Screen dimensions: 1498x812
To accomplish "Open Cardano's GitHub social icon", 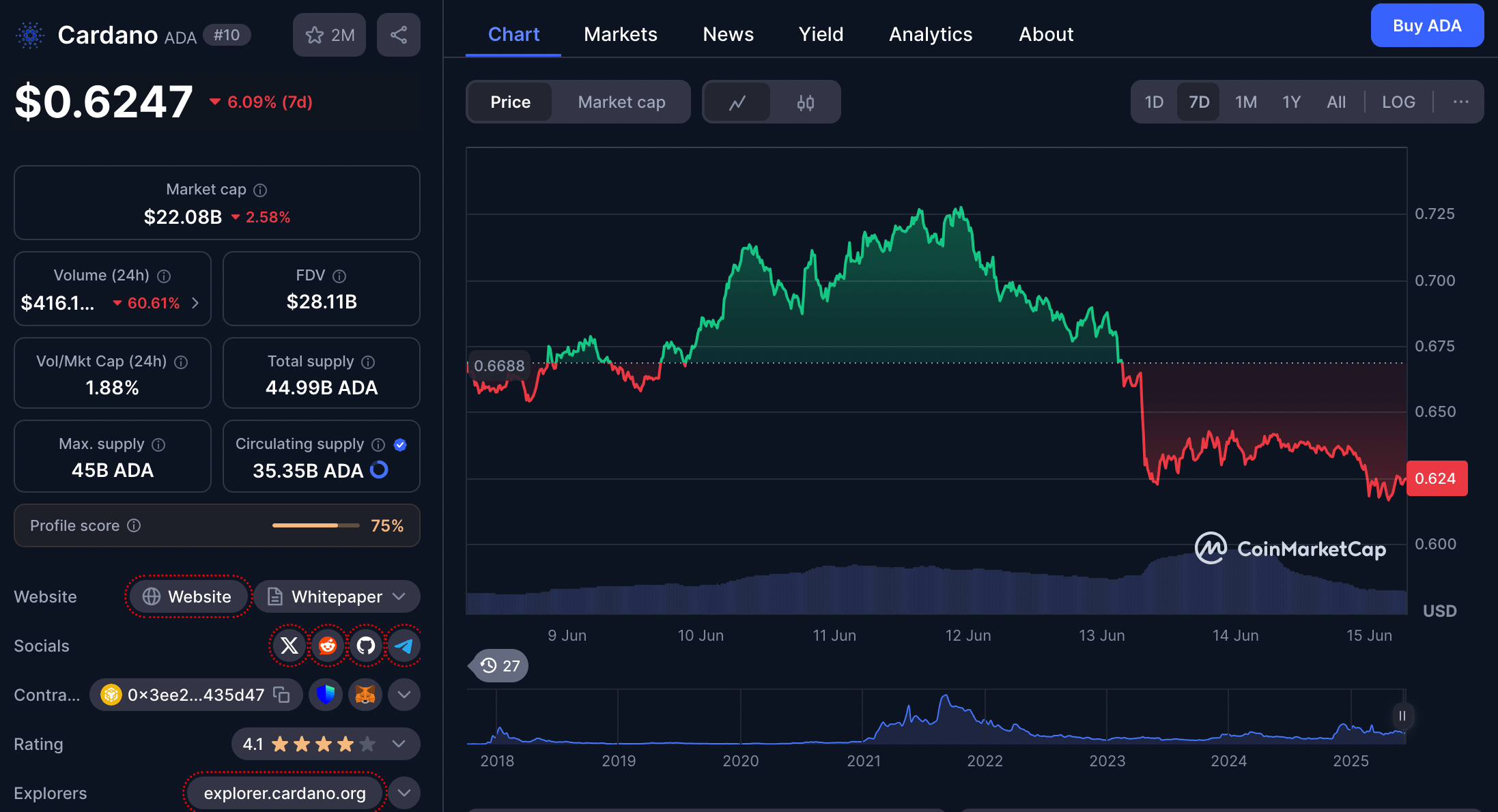I will [x=366, y=646].
